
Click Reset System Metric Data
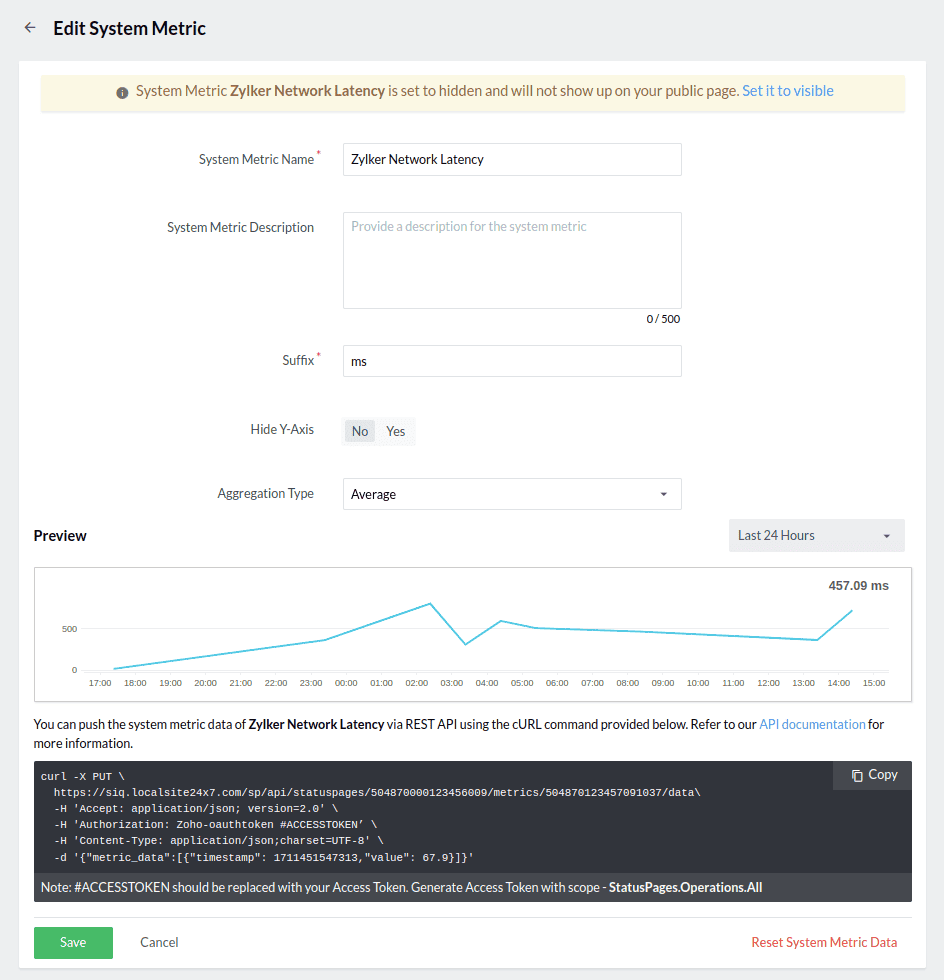click(824, 942)
